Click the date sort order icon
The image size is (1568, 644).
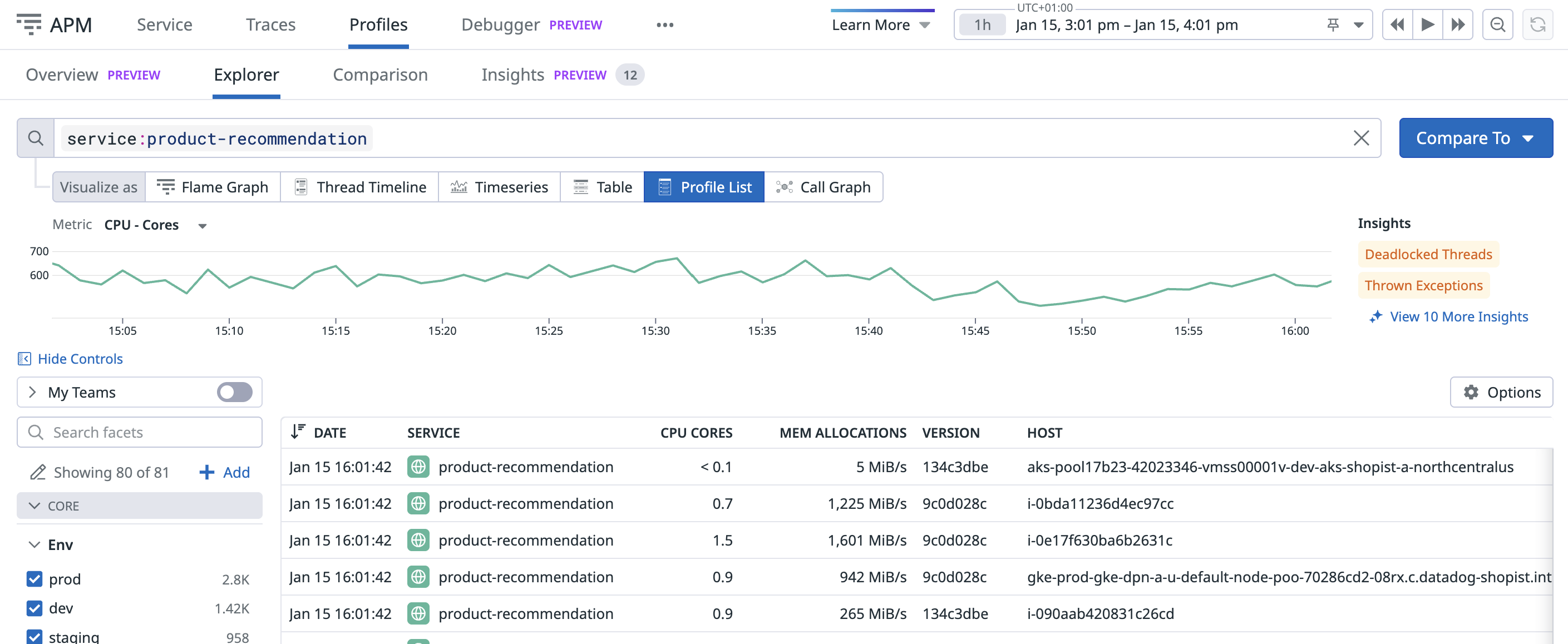[x=298, y=432]
